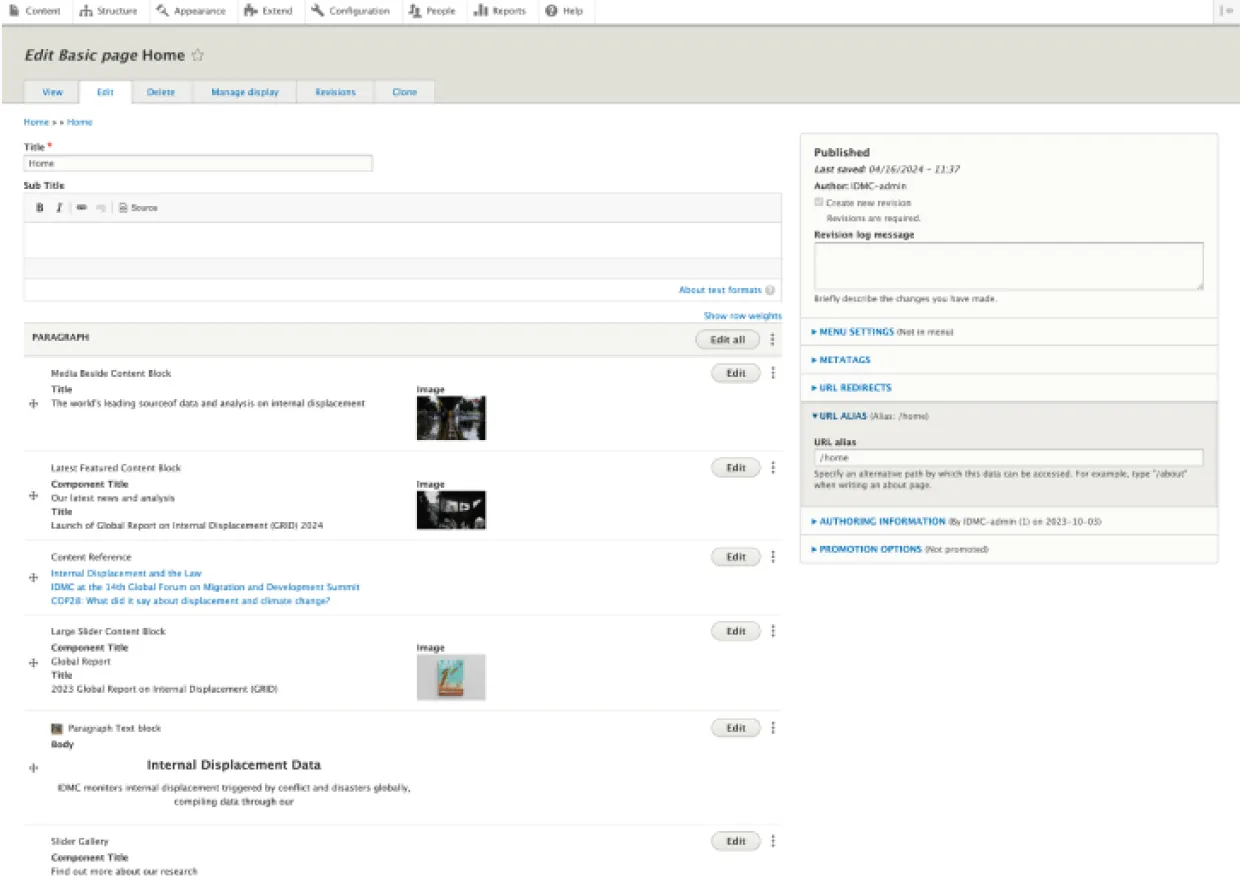Switch to the Revisions tab

point(335,92)
